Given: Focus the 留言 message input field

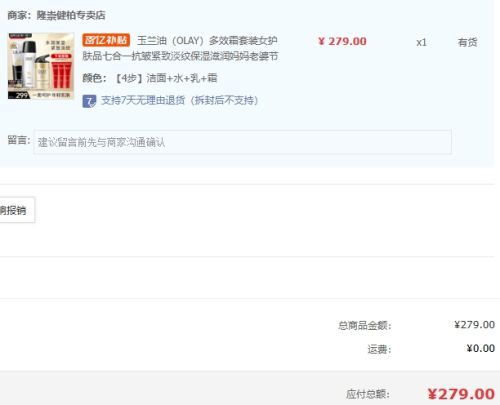Looking at the screenshot, I should coord(242,142).
